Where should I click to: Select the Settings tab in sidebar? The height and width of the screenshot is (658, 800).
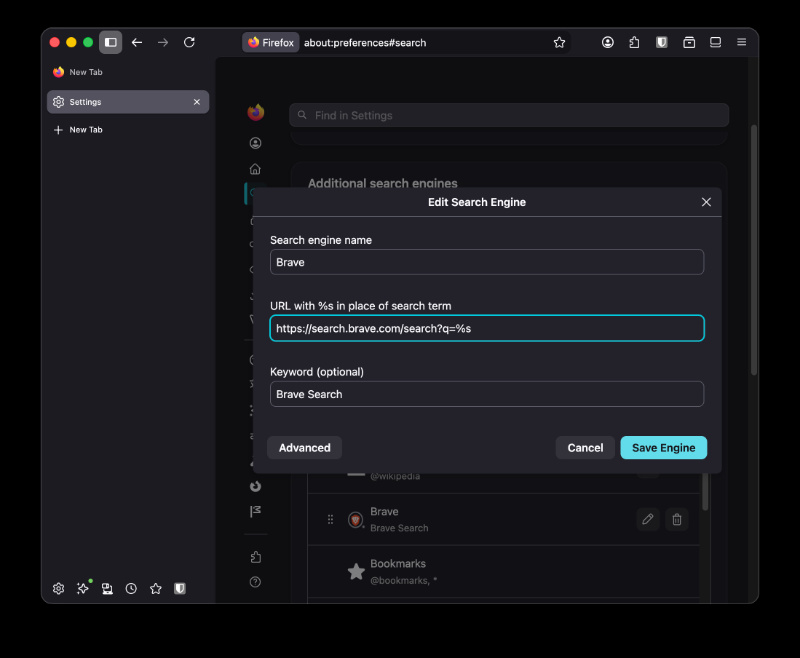128,102
